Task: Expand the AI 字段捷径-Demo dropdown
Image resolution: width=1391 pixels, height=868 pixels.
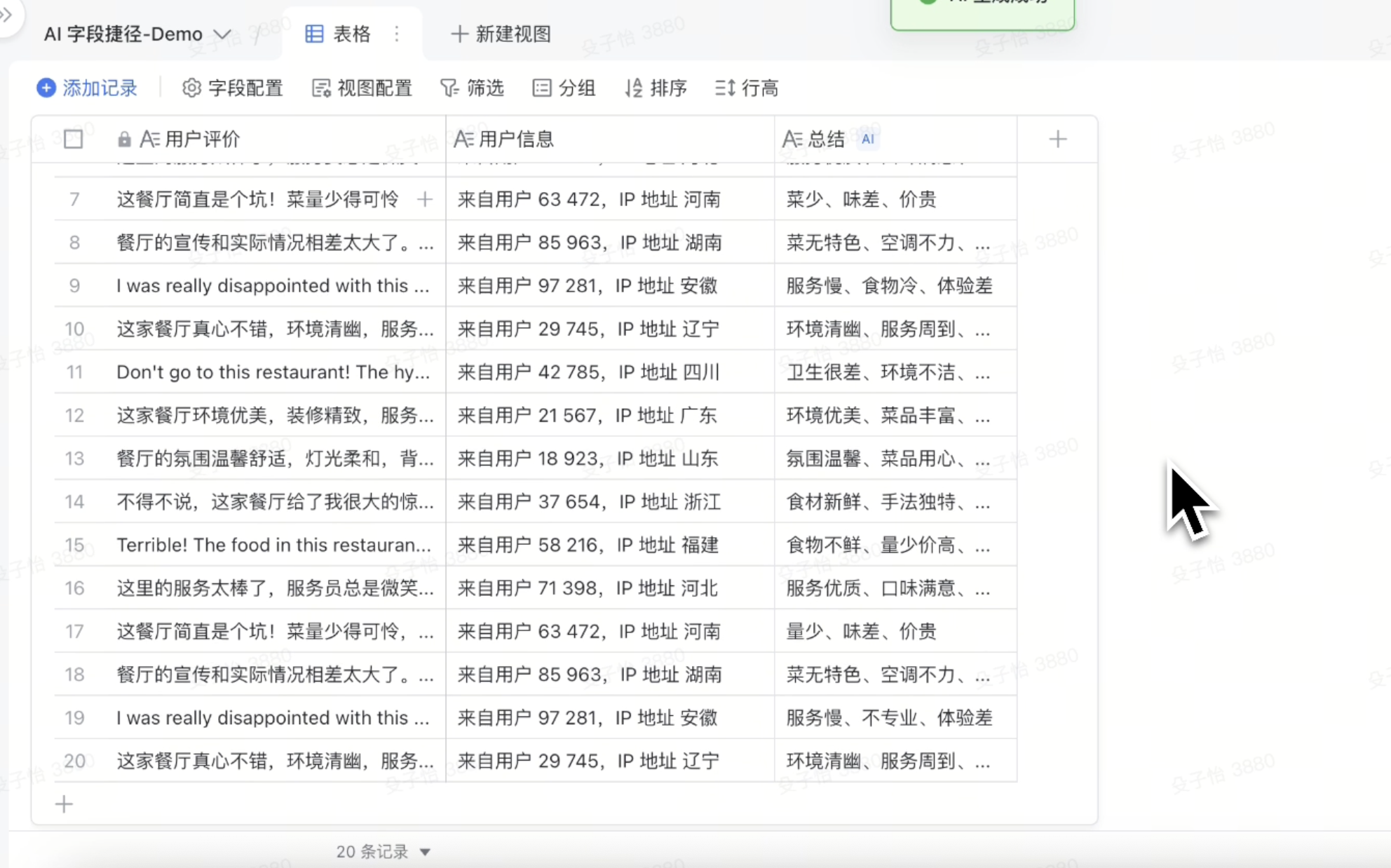Action: pos(222,34)
